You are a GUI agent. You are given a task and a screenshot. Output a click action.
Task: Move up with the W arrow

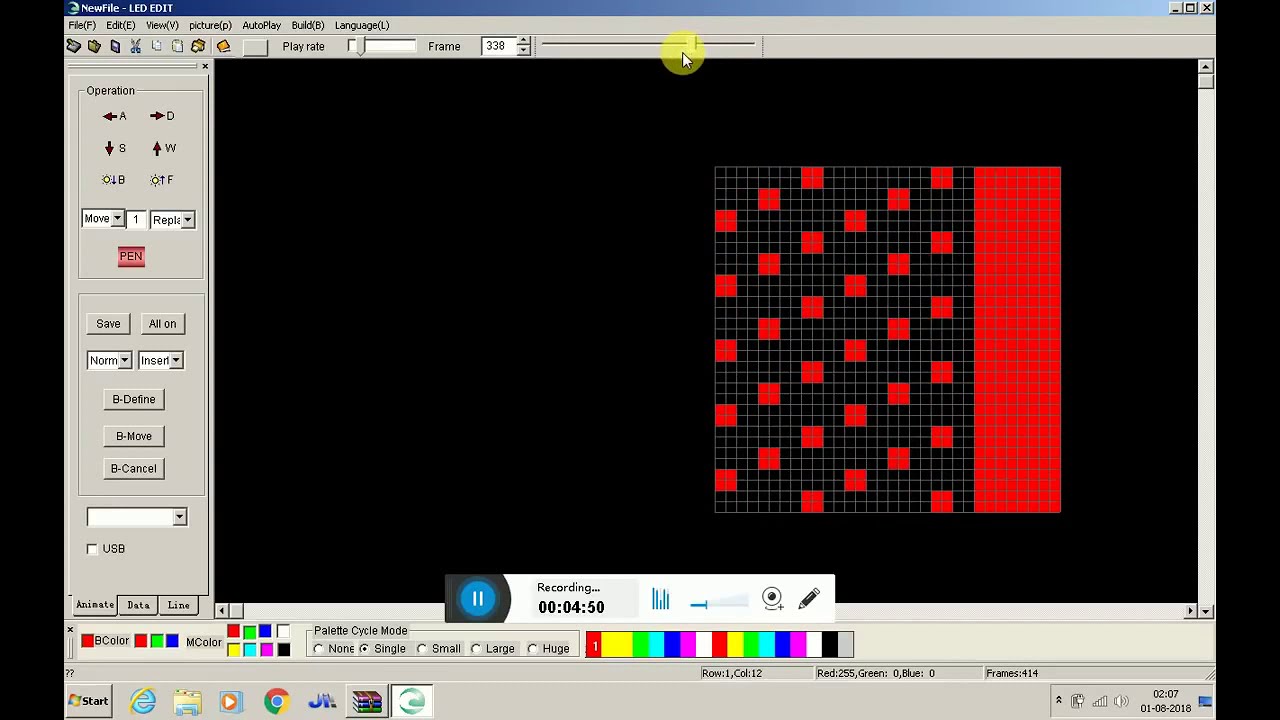[x=163, y=148]
